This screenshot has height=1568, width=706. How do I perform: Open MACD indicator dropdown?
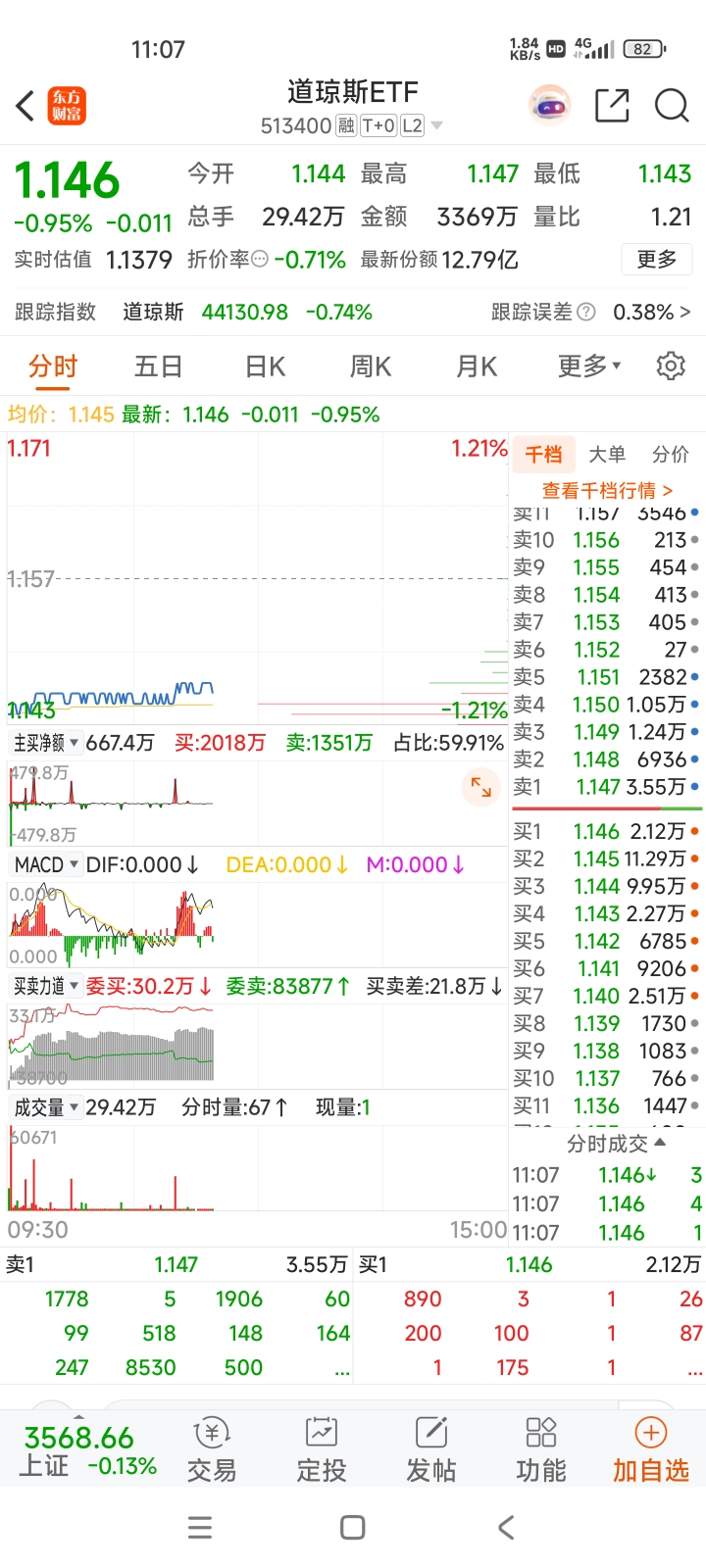[46, 864]
